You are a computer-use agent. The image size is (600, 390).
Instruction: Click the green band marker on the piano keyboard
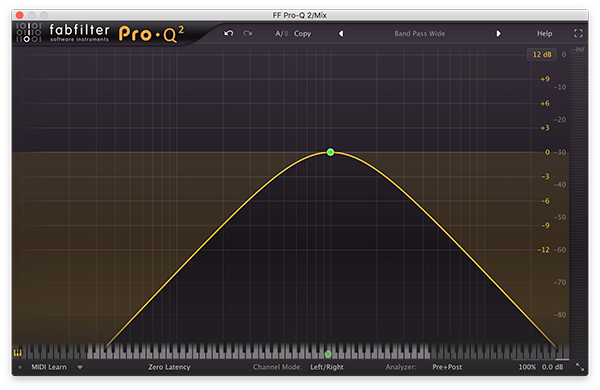click(x=328, y=354)
